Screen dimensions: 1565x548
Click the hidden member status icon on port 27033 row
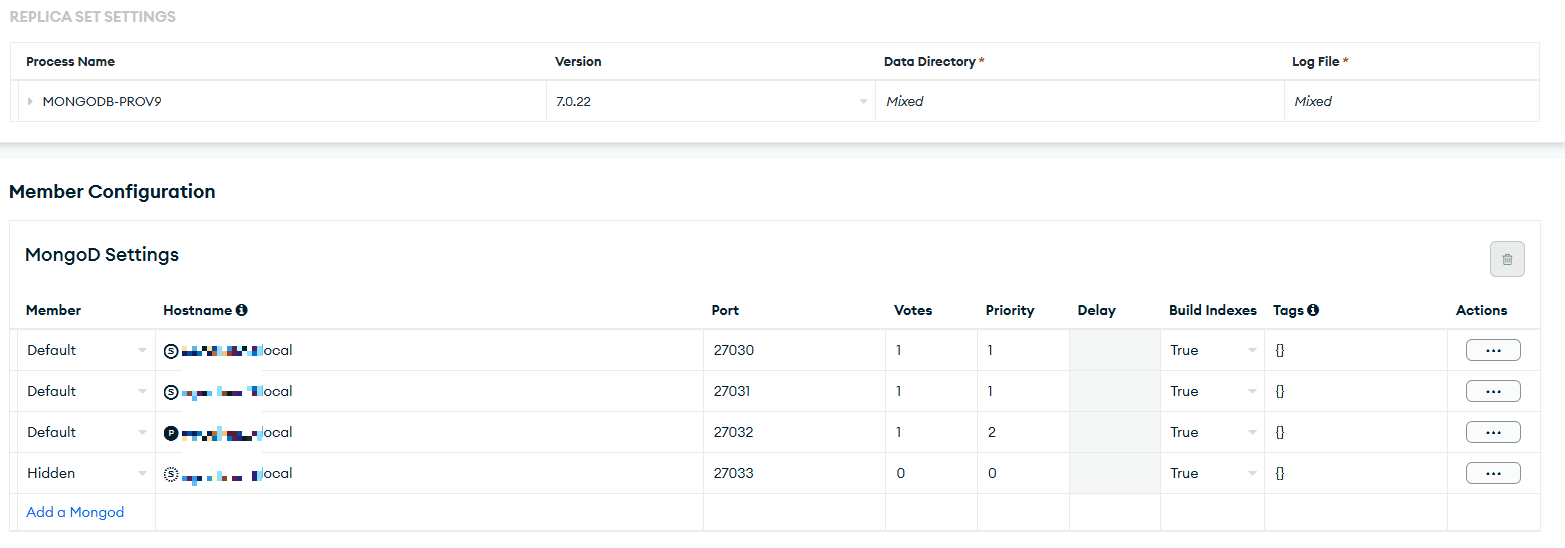[x=171, y=474]
